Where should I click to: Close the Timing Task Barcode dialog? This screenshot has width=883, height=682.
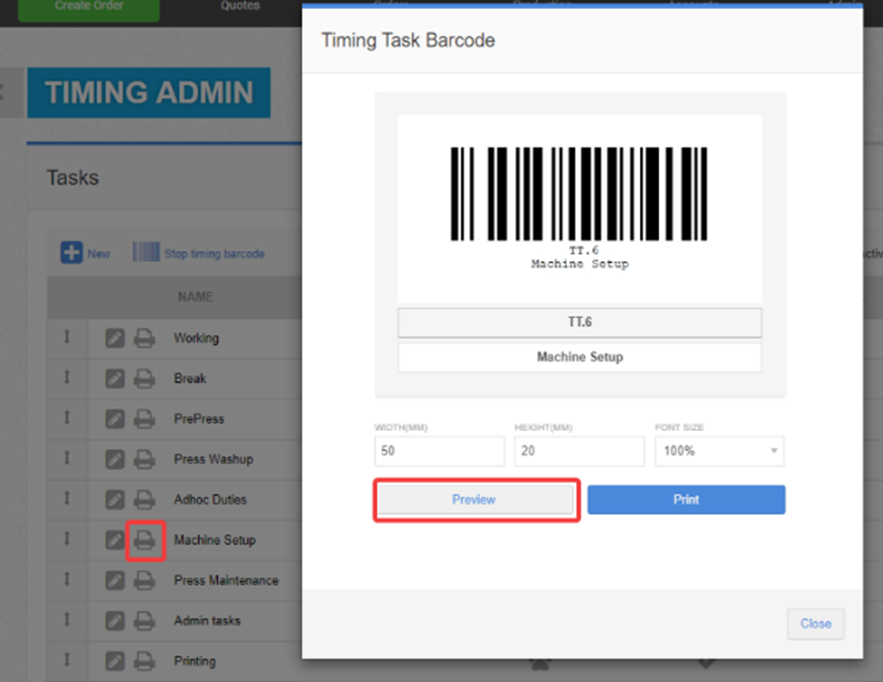pos(815,624)
